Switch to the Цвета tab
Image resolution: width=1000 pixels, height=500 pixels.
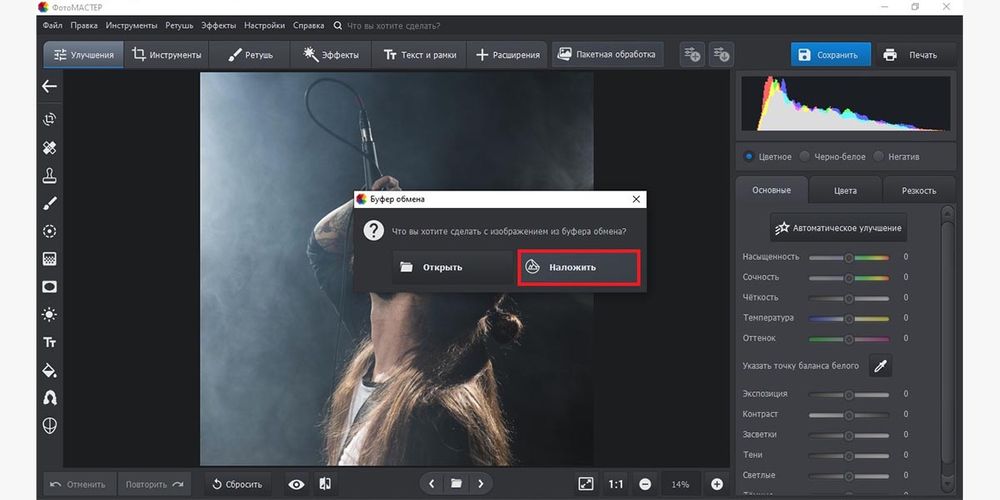[x=845, y=190]
